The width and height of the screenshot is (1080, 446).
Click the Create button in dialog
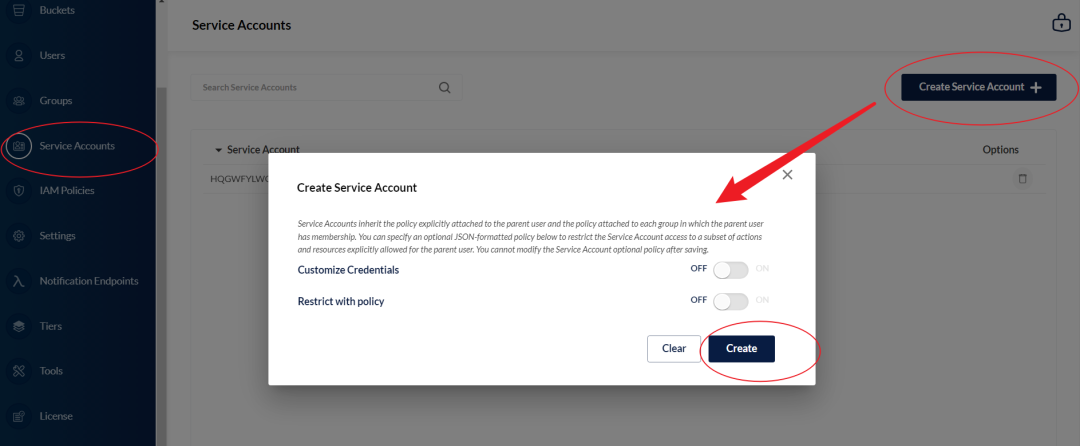[741, 348]
